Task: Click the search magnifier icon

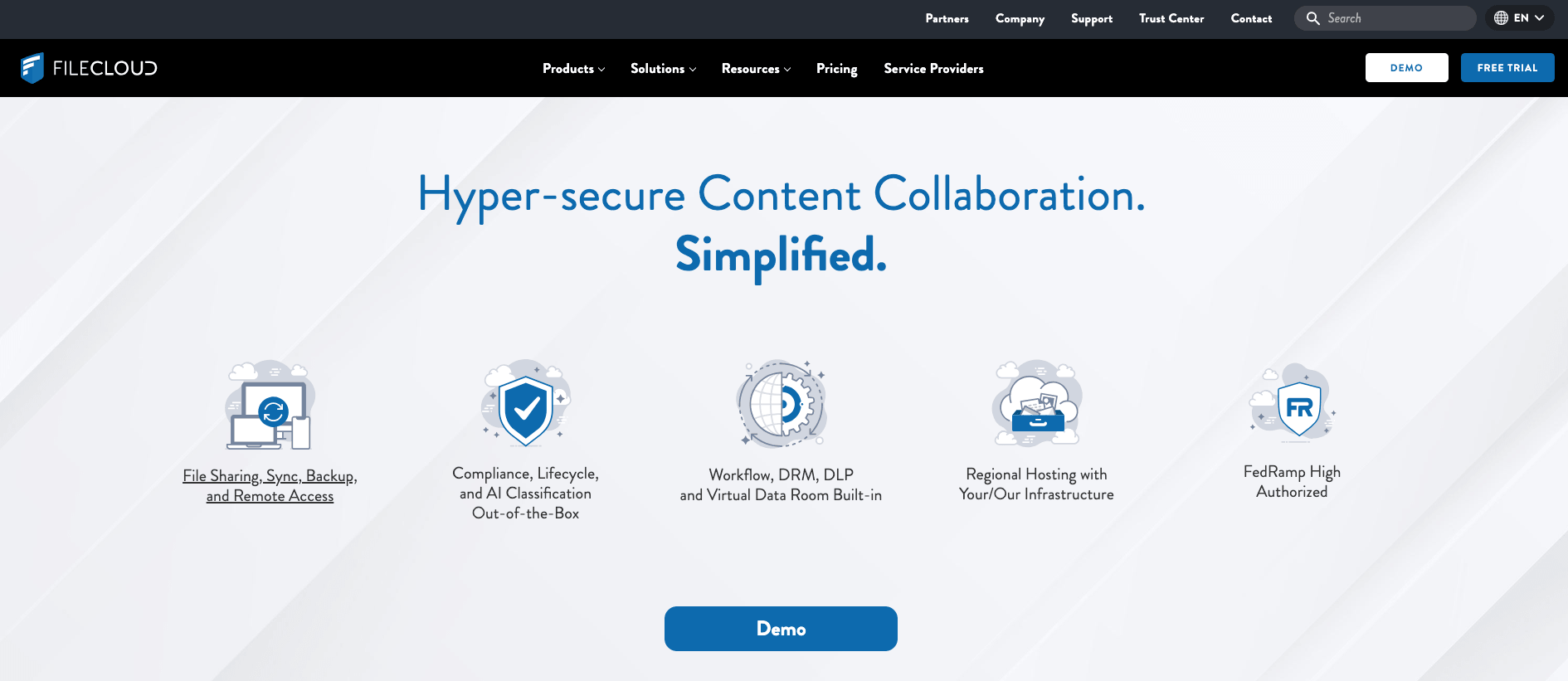Action: point(1312,18)
